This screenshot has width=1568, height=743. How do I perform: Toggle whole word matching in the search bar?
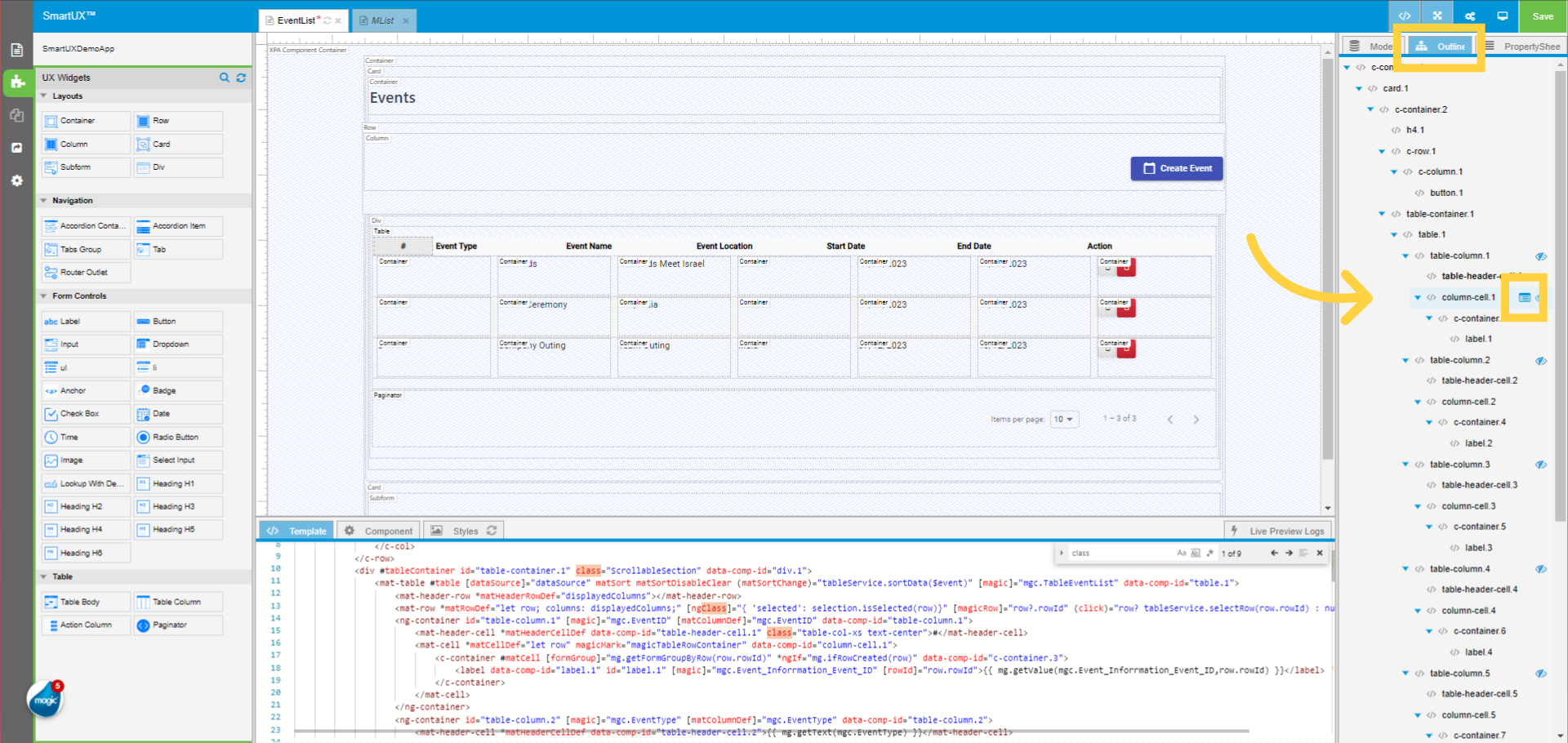[1197, 553]
